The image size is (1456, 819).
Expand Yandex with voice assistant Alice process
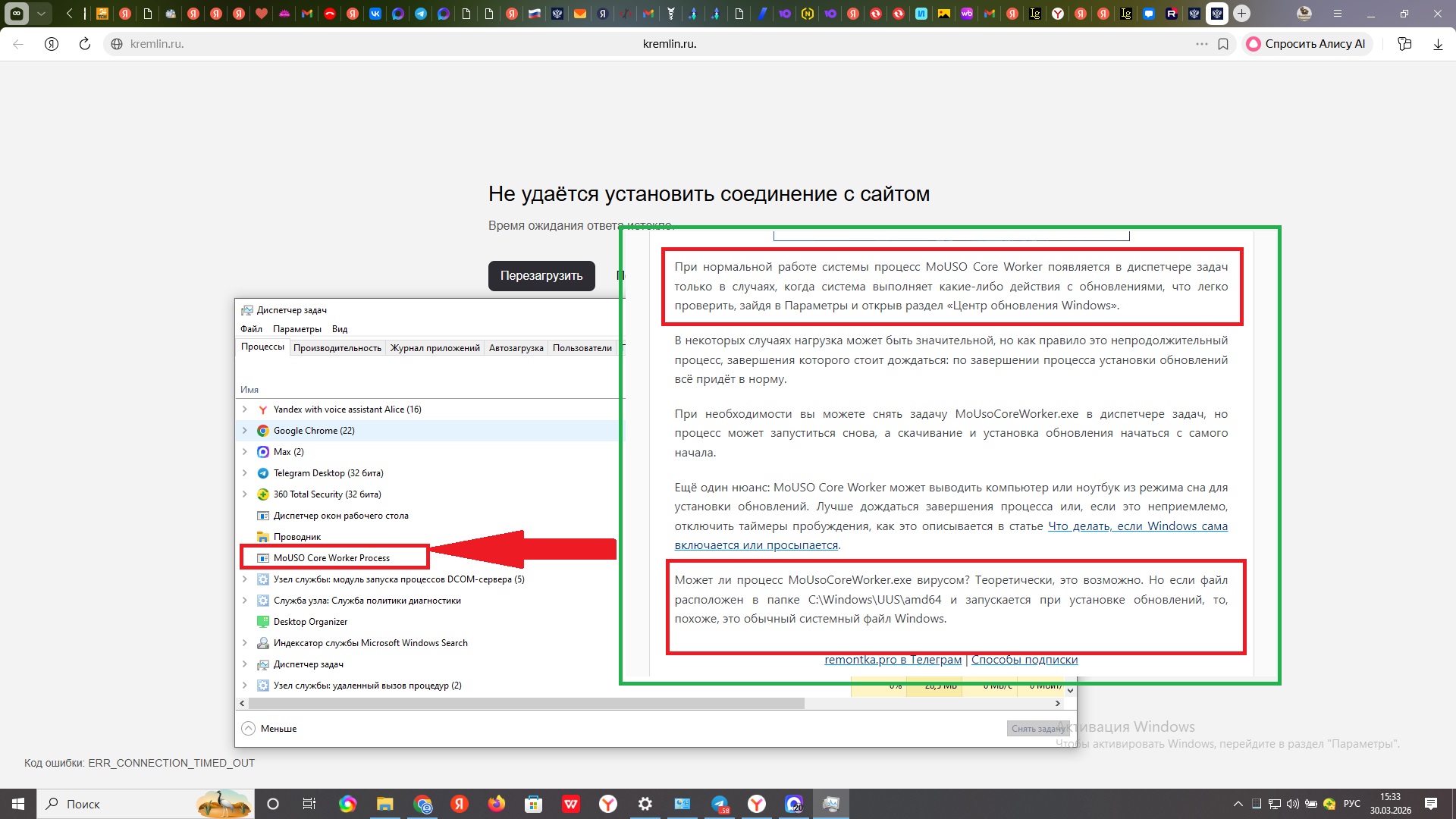(x=244, y=409)
